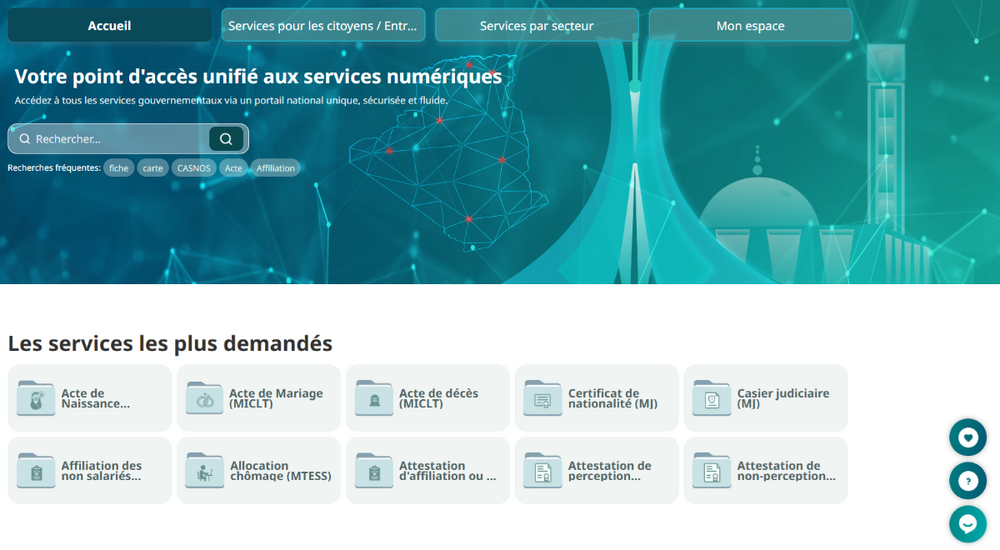Open the Services par secteur tab

click(x=537, y=26)
